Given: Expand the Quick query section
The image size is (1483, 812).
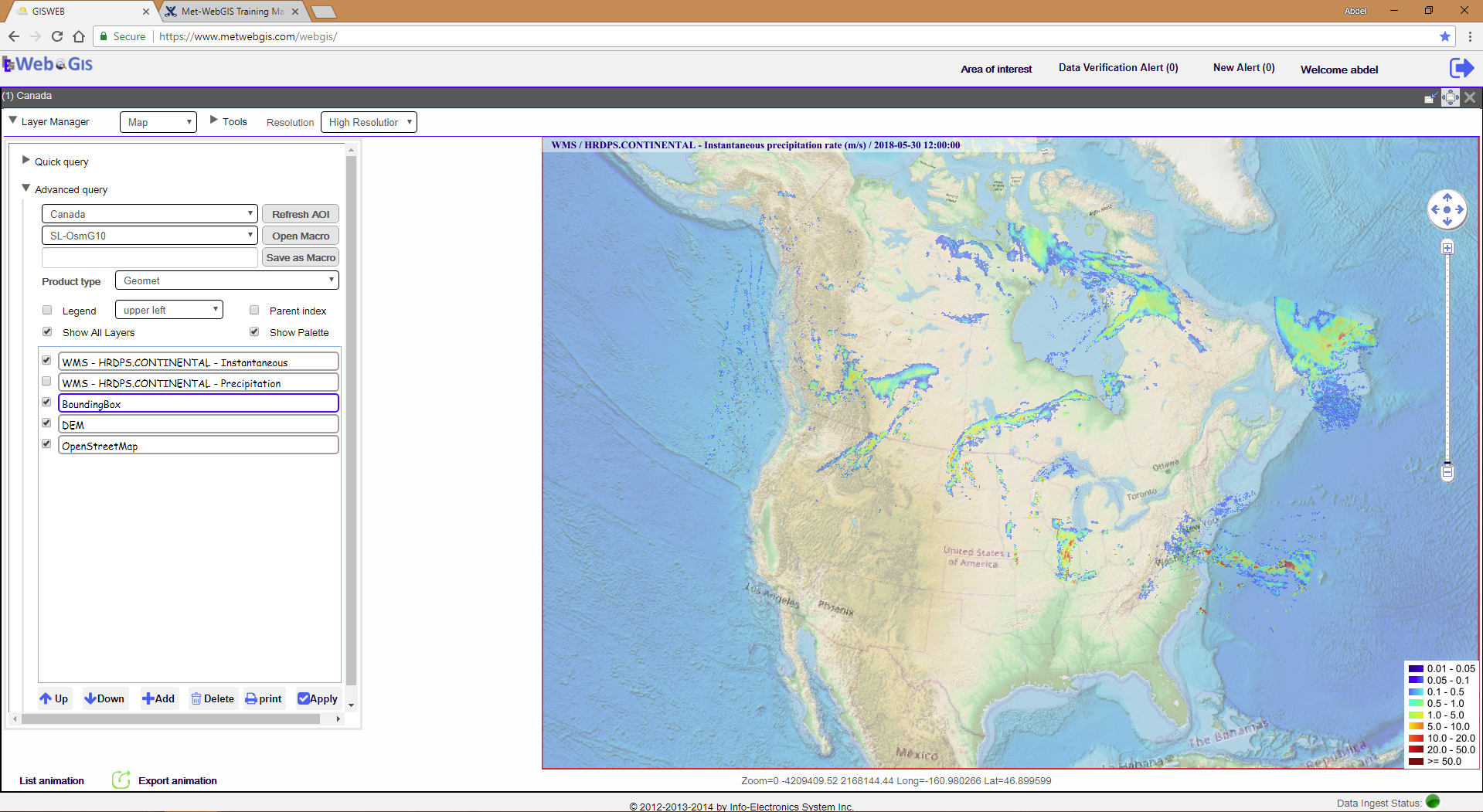Looking at the screenshot, I should pos(26,161).
